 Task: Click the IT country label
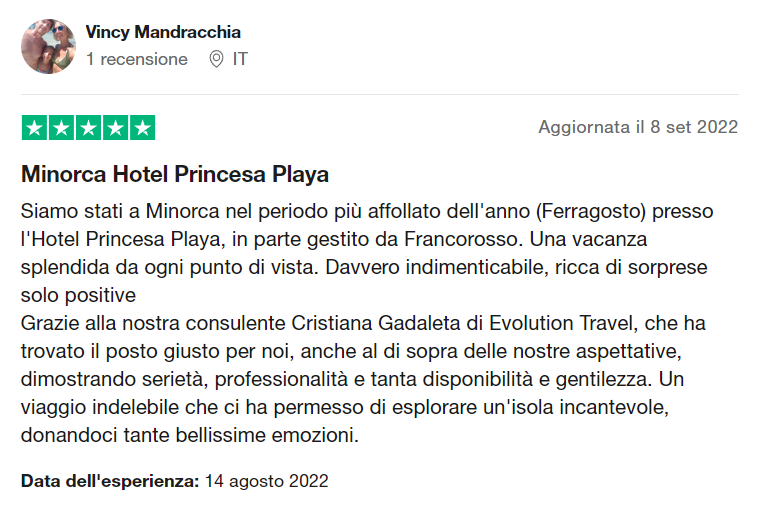240,60
